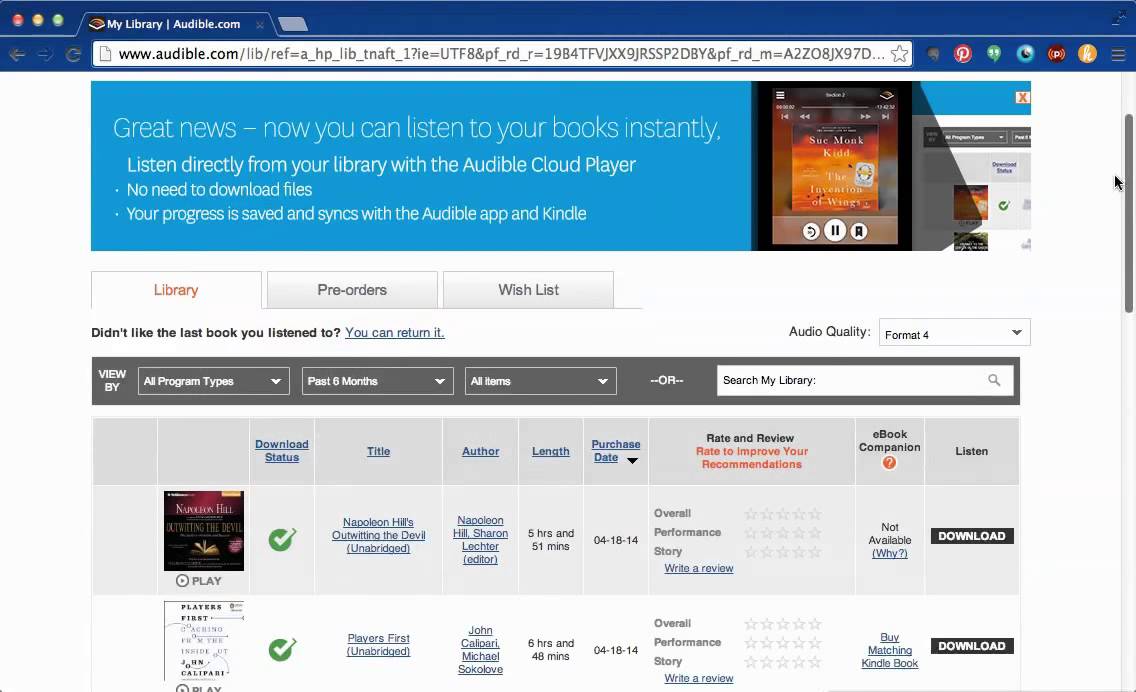Switch to the Wish List tab
The height and width of the screenshot is (692, 1136).
(528, 290)
